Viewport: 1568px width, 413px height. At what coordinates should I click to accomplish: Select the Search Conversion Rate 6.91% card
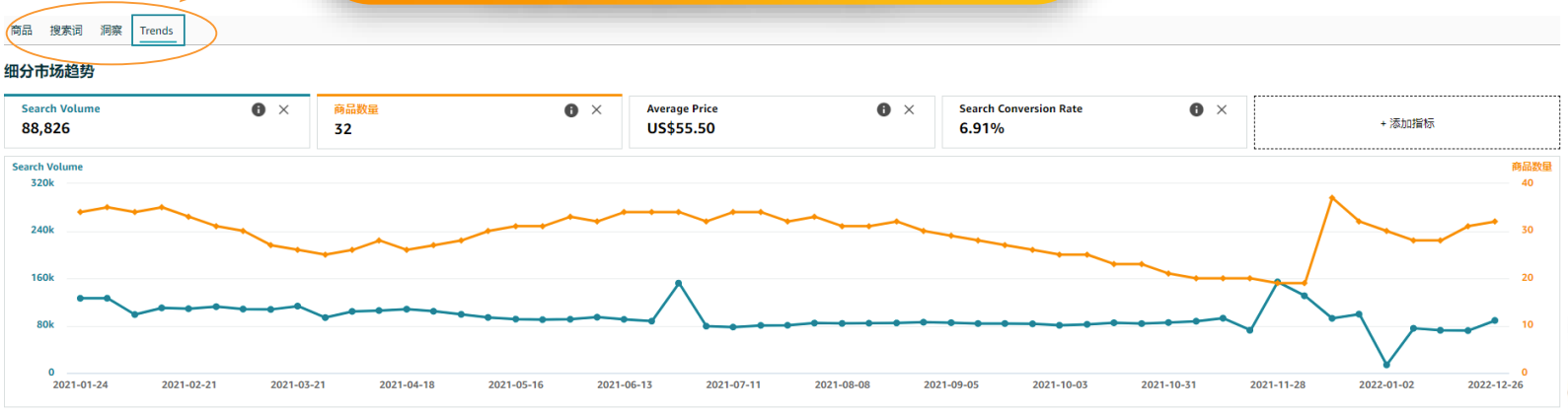click(1094, 121)
